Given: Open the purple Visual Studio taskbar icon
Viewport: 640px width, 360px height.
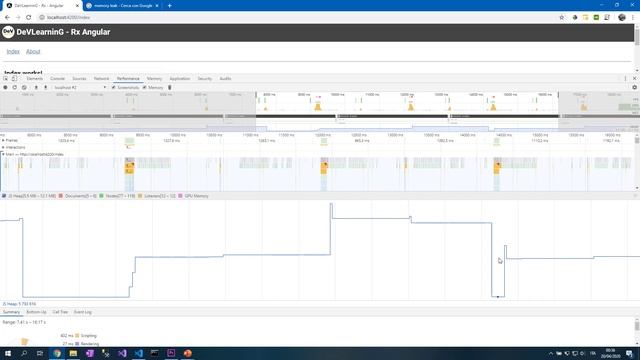Looking at the screenshot, I should 122,353.
